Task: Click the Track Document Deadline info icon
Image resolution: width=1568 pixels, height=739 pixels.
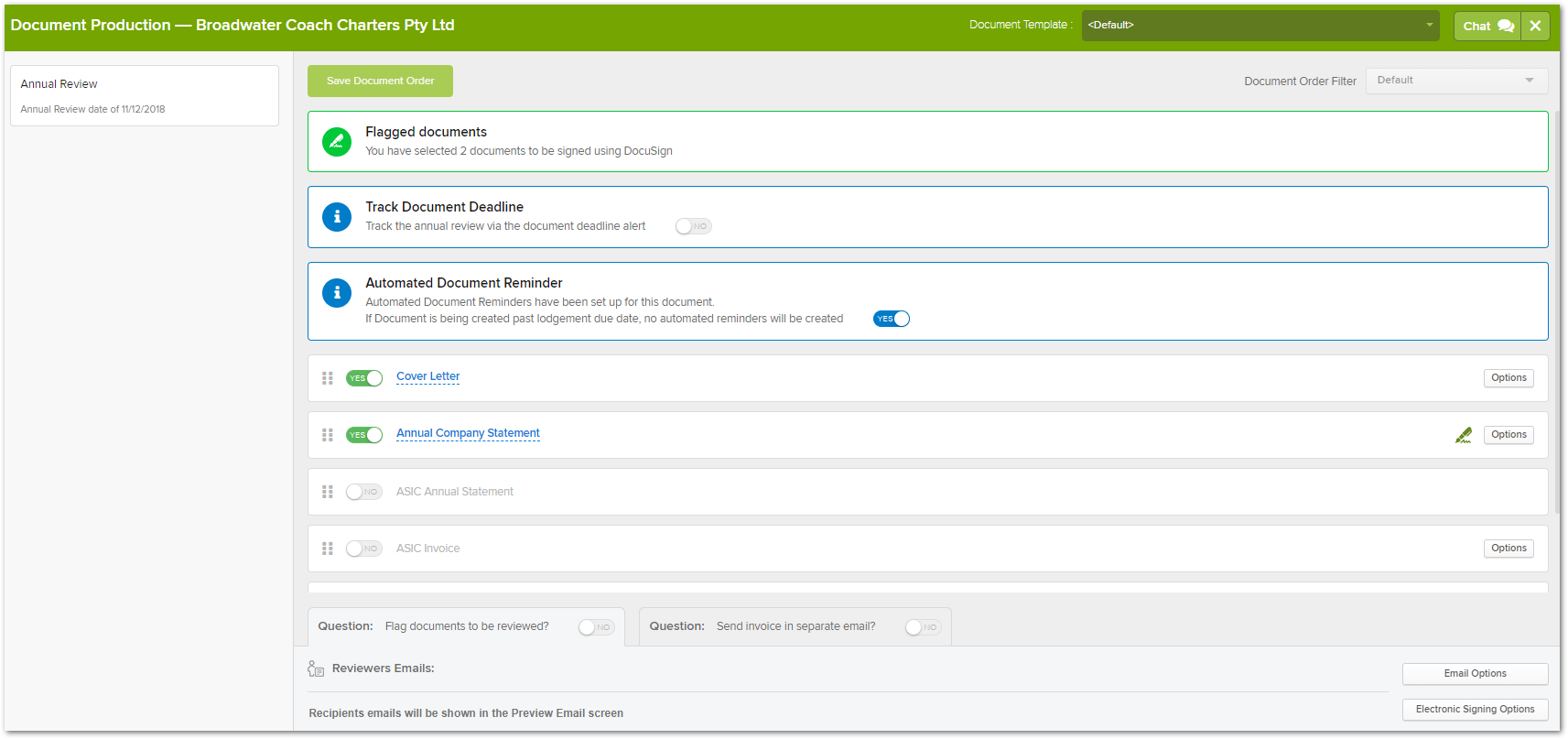Action: tap(337, 217)
